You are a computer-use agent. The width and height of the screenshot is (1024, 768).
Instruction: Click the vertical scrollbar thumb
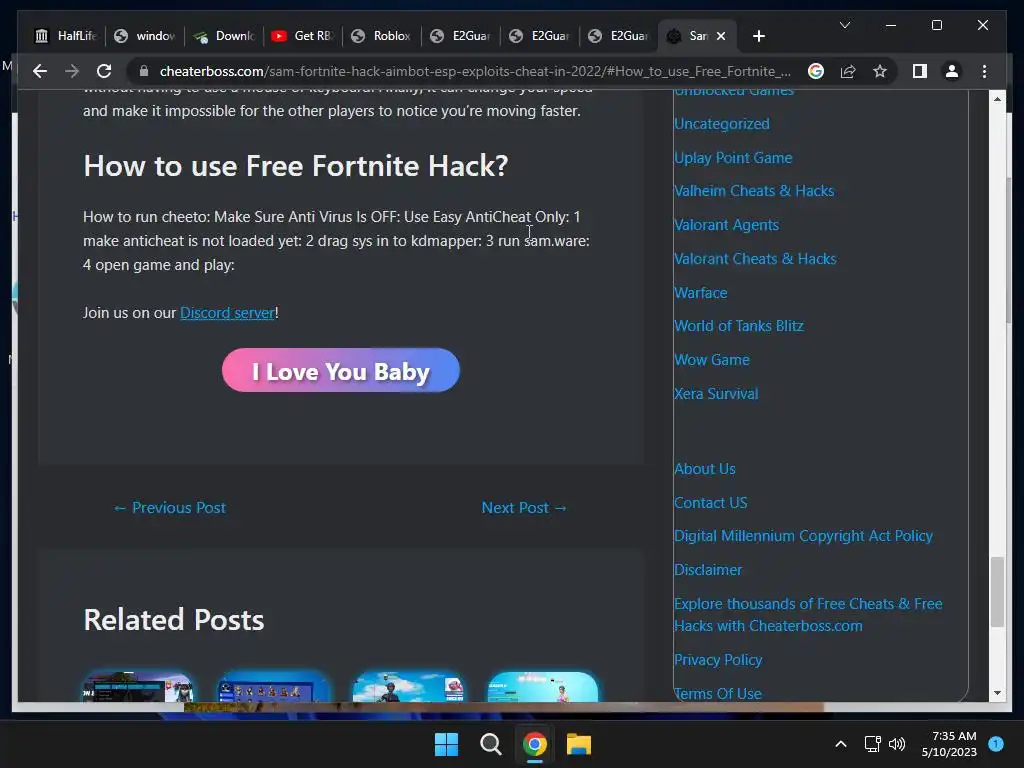997,592
